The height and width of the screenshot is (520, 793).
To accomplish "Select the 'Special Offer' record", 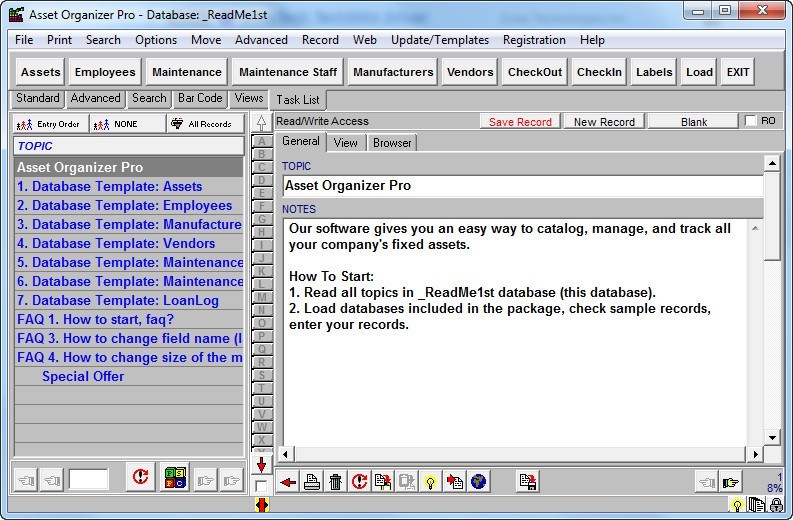I will pyautogui.click(x=129, y=377).
